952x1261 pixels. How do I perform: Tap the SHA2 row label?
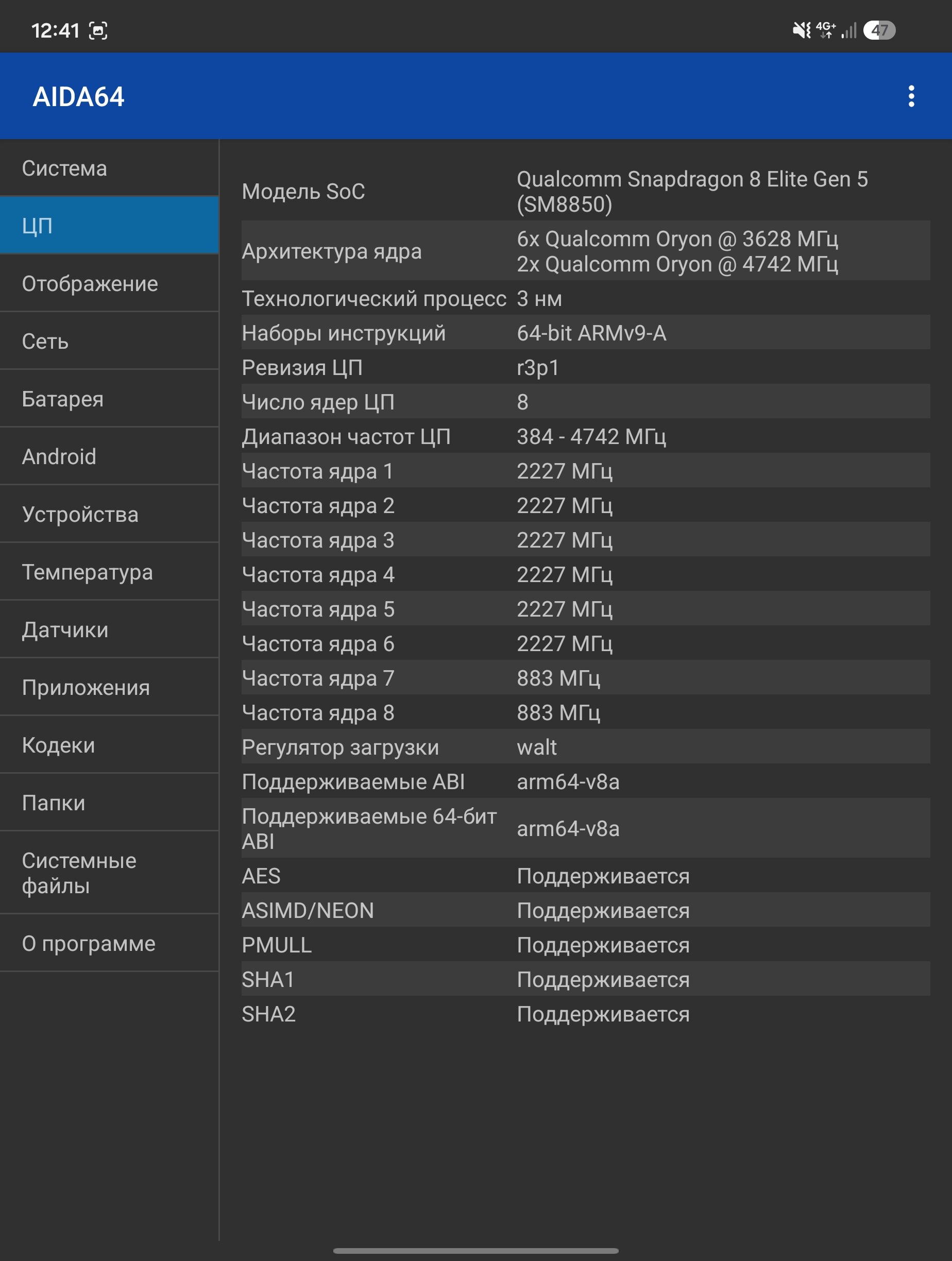[268, 1014]
